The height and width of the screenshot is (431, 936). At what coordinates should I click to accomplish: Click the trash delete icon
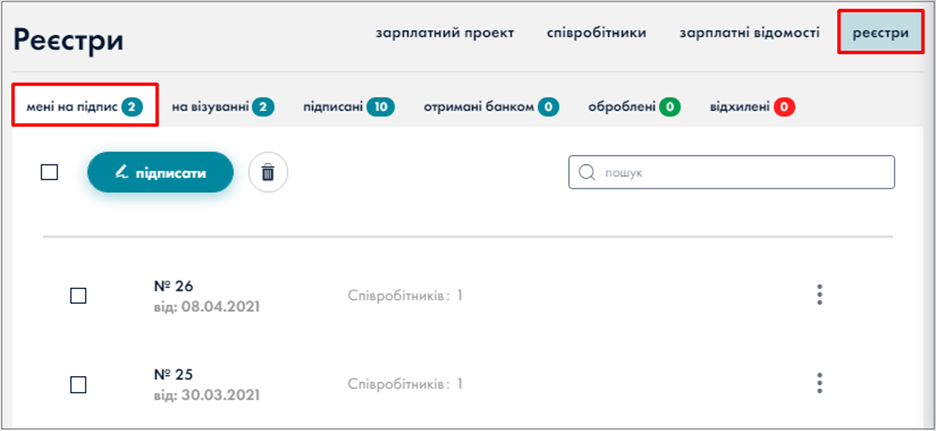[267, 172]
